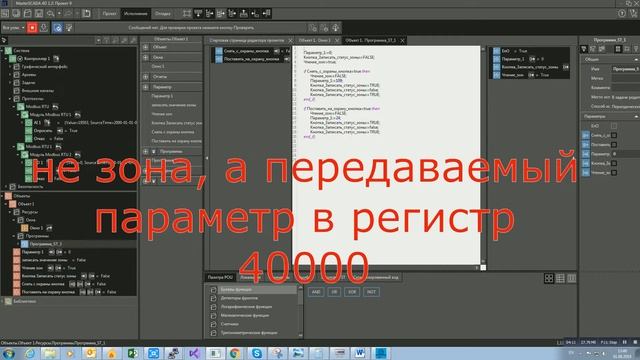Click the palette category list scrollbar

pos(301,311)
